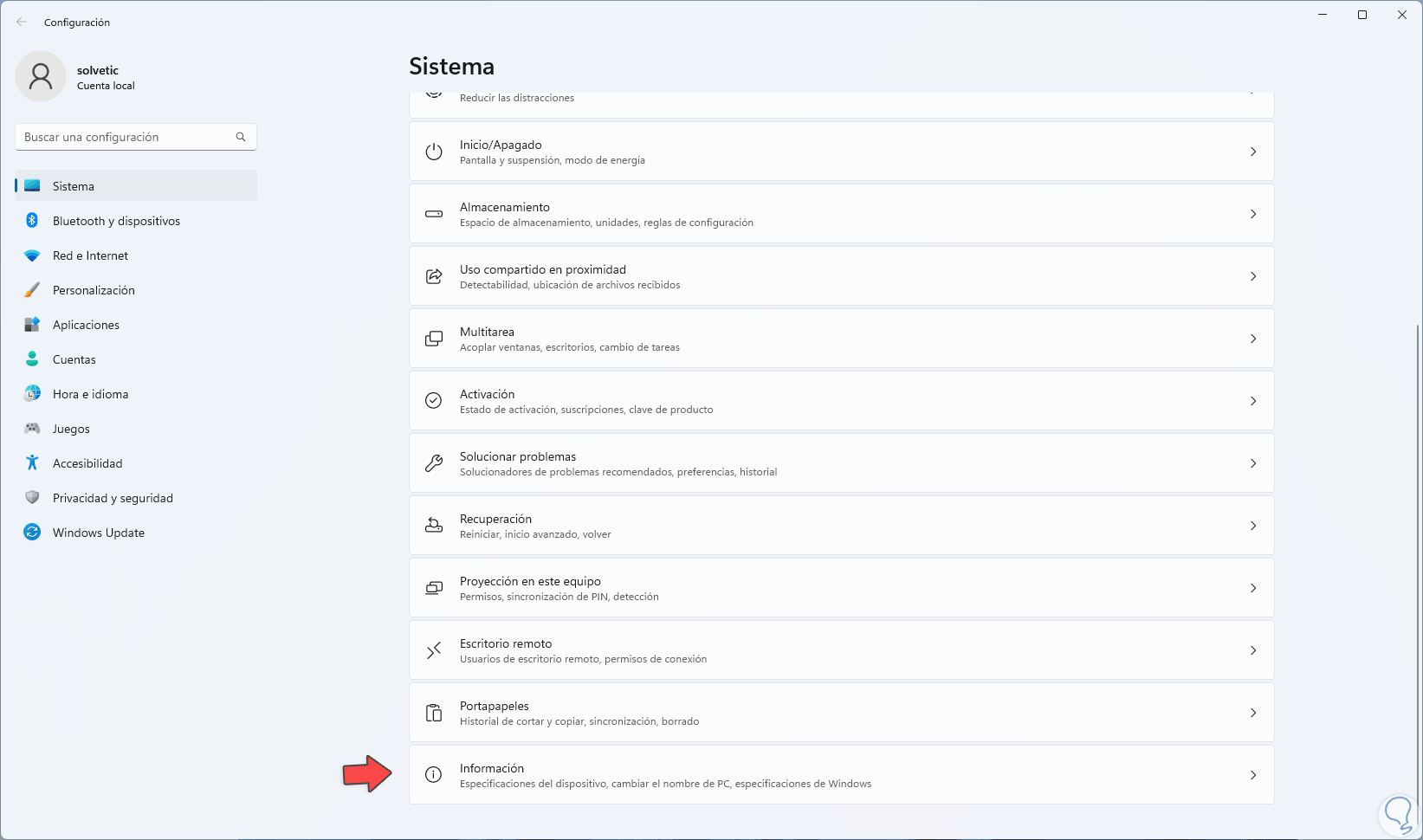Click the Uso compartido share icon

click(434, 276)
